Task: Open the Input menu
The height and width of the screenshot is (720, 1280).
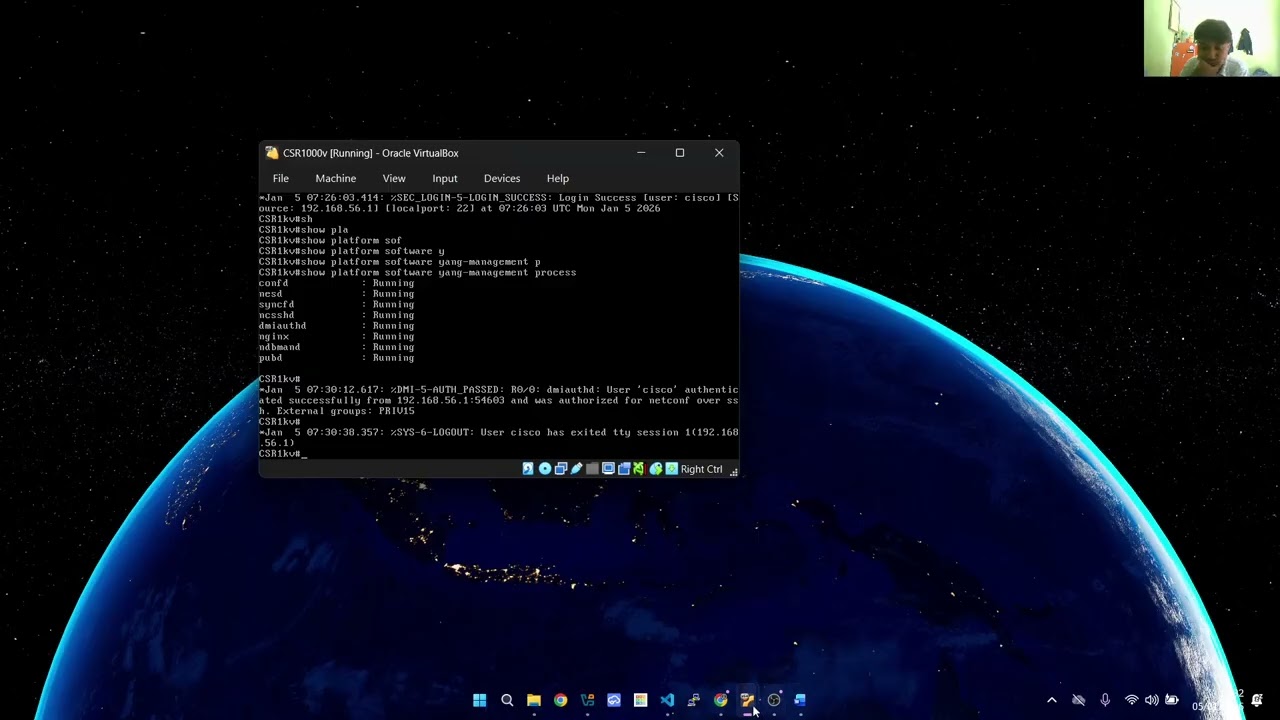Action: pos(445,178)
